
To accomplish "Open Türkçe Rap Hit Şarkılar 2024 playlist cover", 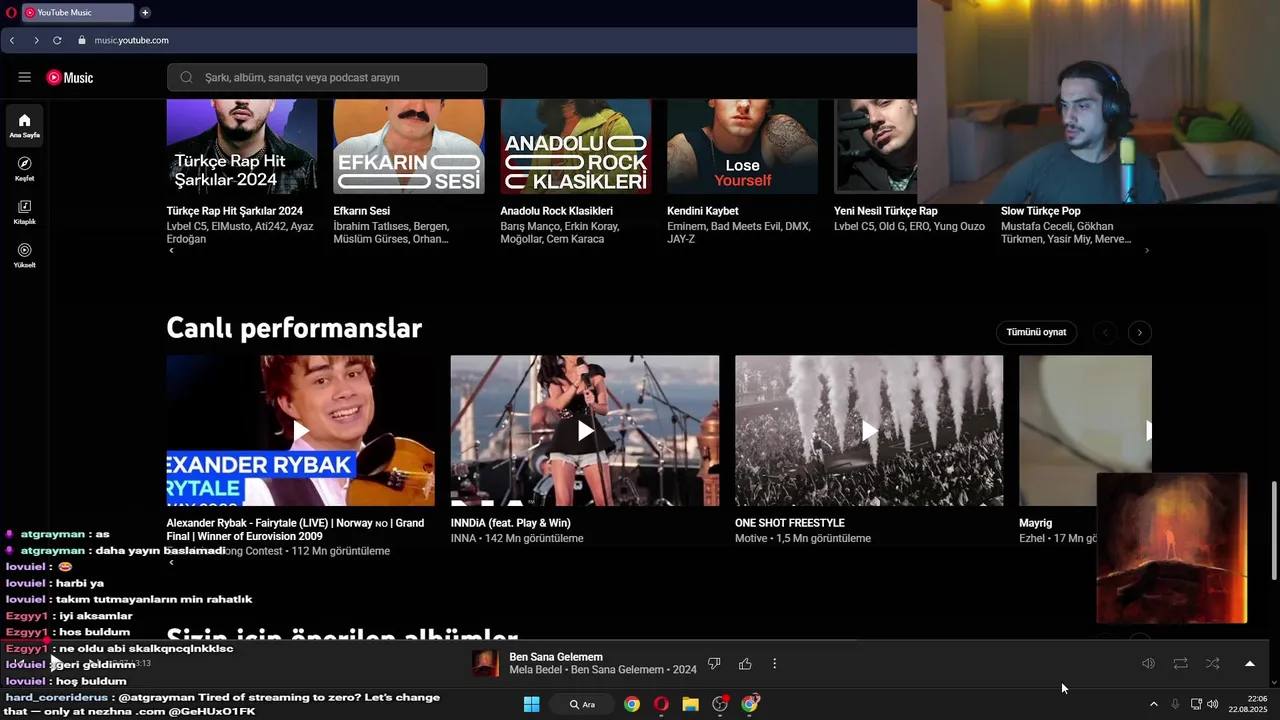I will tap(242, 146).
